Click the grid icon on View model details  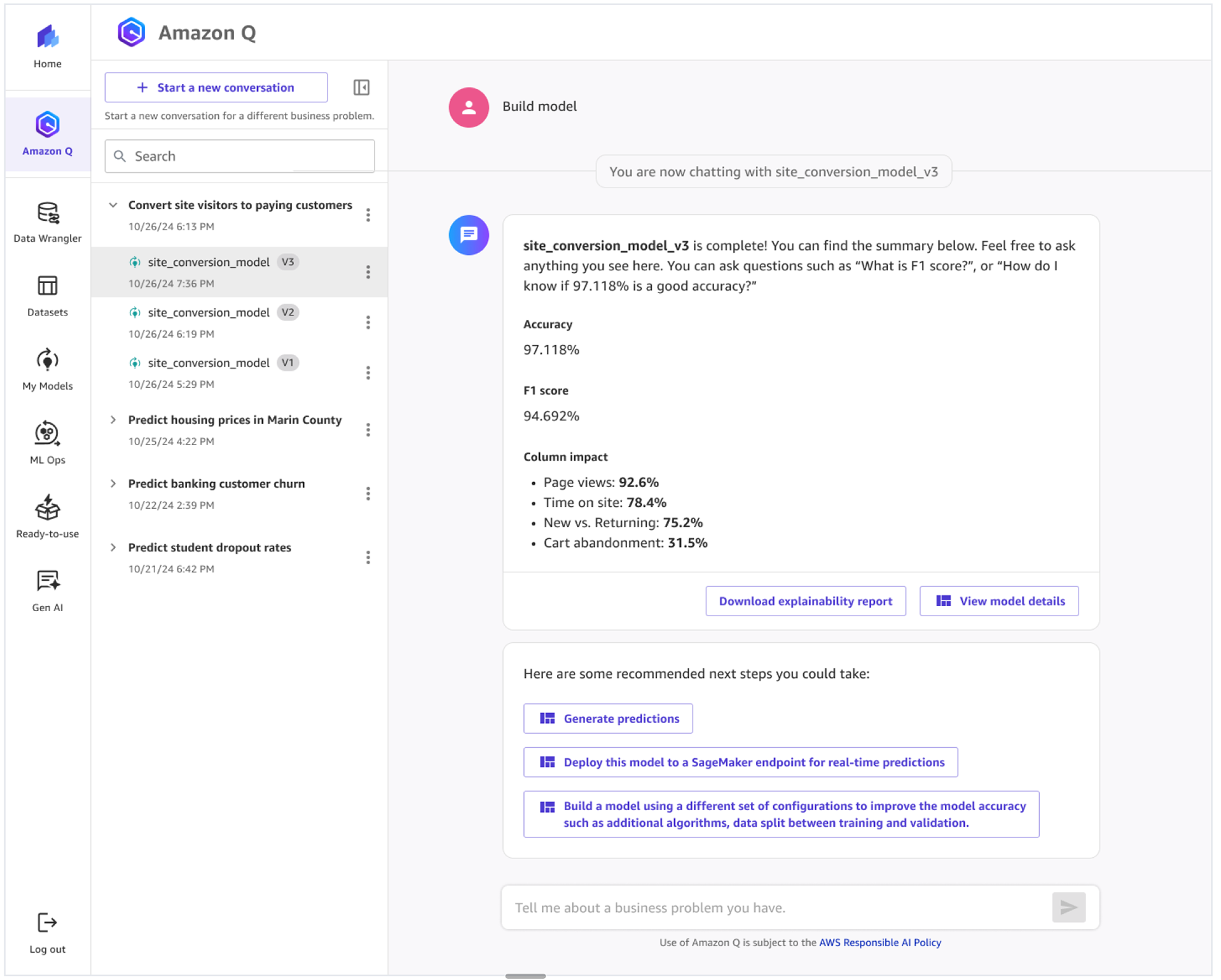point(944,601)
